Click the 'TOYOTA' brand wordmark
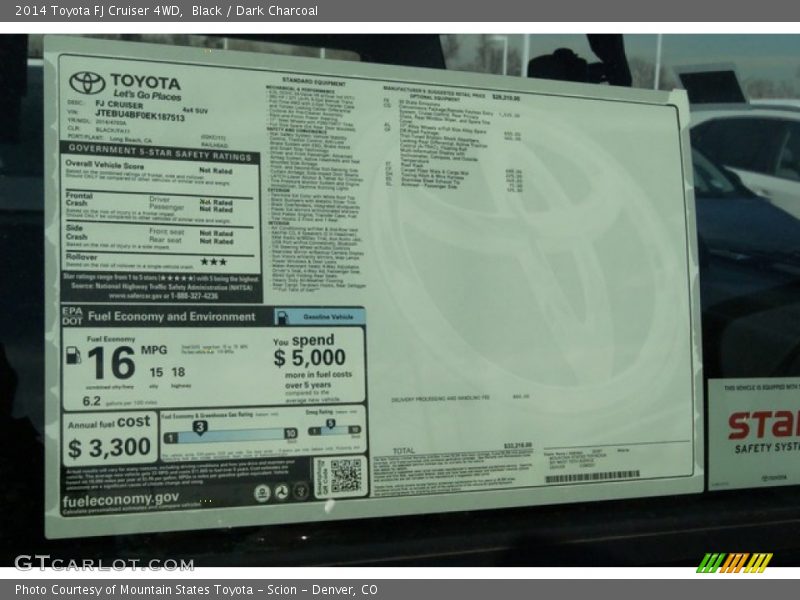Image resolution: width=800 pixels, height=600 pixels. pyautogui.click(x=145, y=82)
